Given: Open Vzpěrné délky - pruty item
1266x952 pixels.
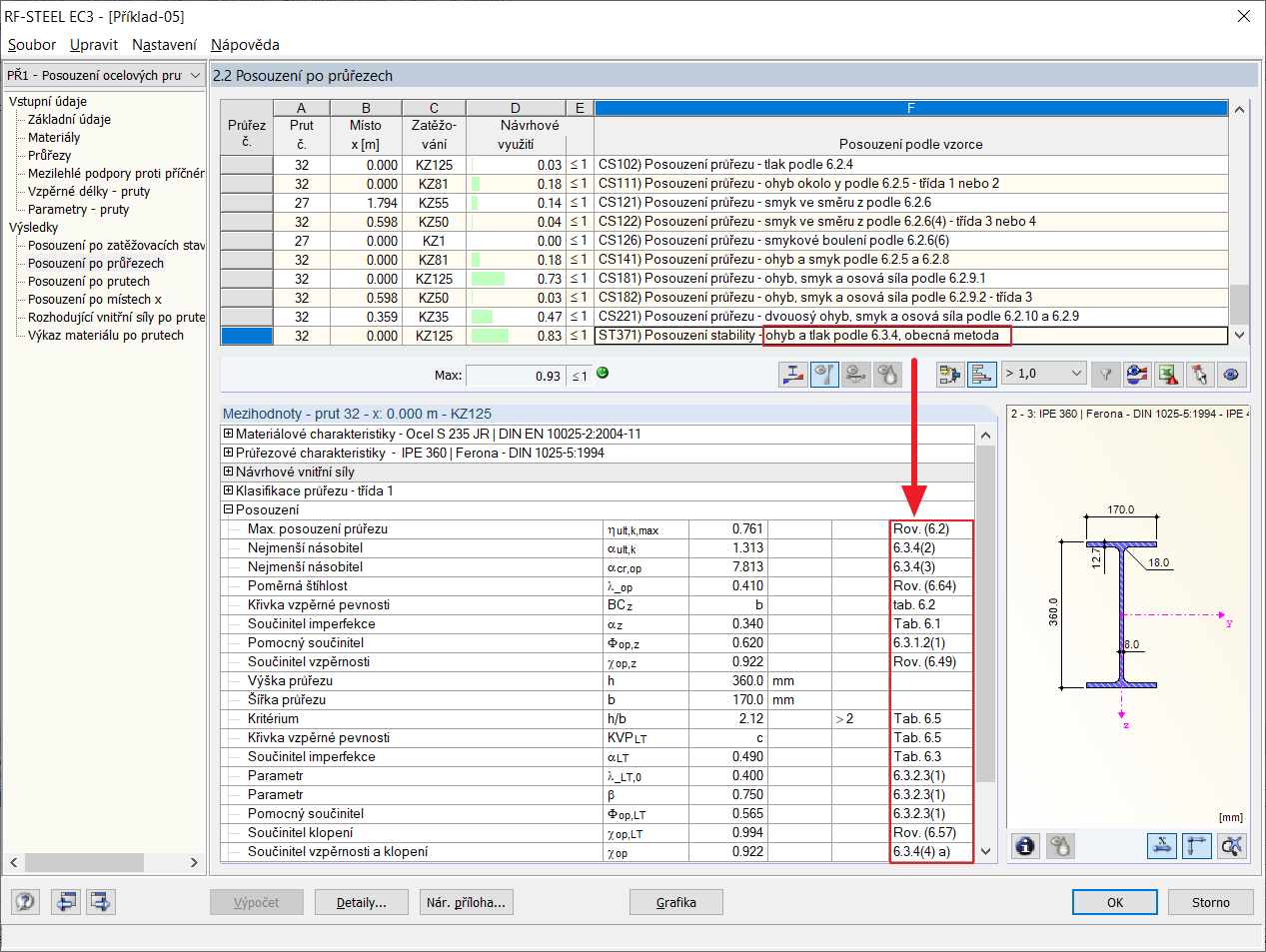Looking at the screenshot, I should [89, 192].
